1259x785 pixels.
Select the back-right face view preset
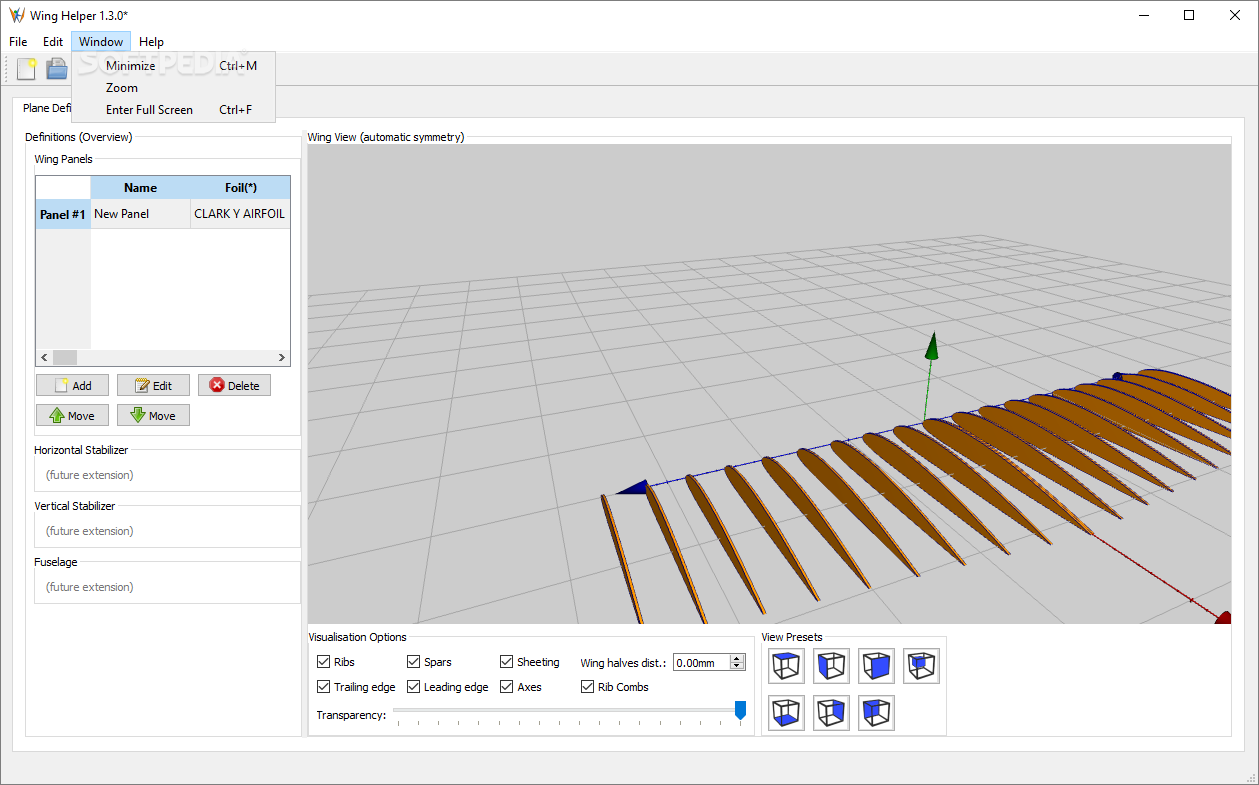tap(831, 713)
